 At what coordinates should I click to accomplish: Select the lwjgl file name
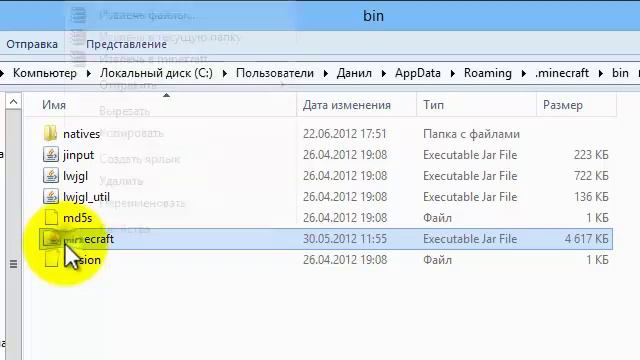(75, 176)
